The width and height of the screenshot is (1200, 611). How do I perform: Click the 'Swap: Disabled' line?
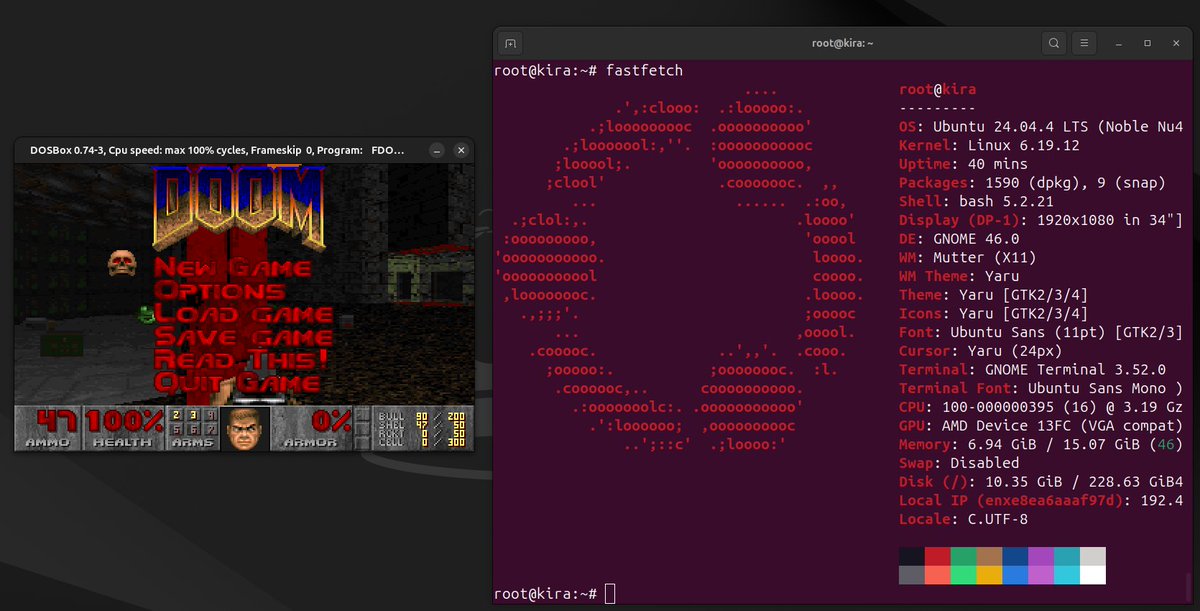click(959, 463)
